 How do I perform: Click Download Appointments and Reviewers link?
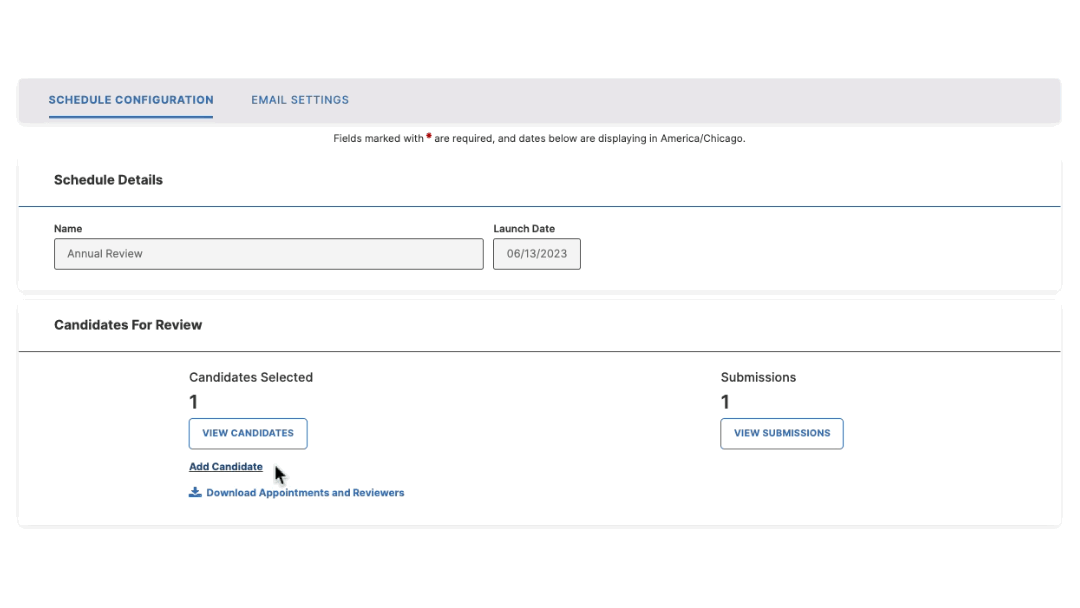tap(305, 493)
